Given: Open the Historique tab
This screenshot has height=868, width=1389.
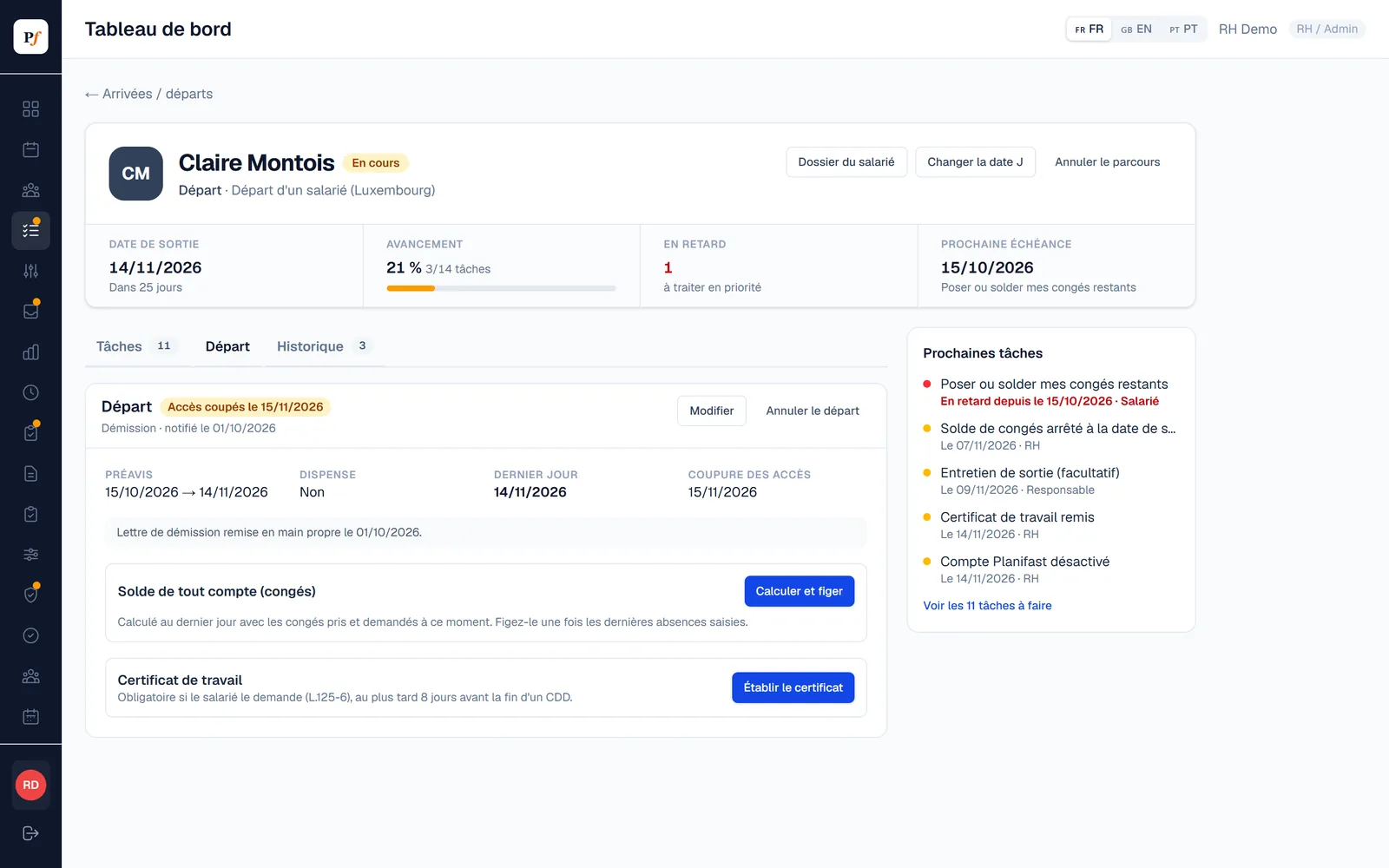Looking at the screenshot, I should 325,346.
